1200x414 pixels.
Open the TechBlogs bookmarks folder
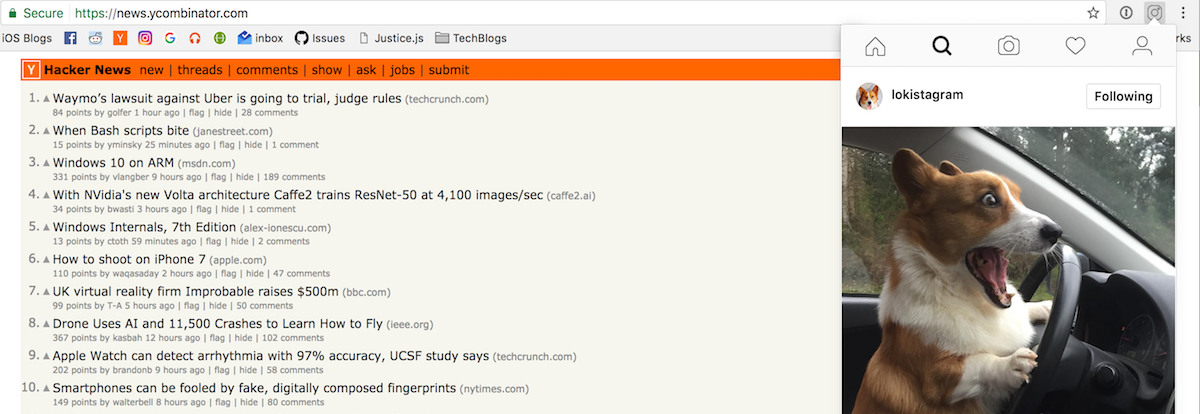tap(470, 38)
